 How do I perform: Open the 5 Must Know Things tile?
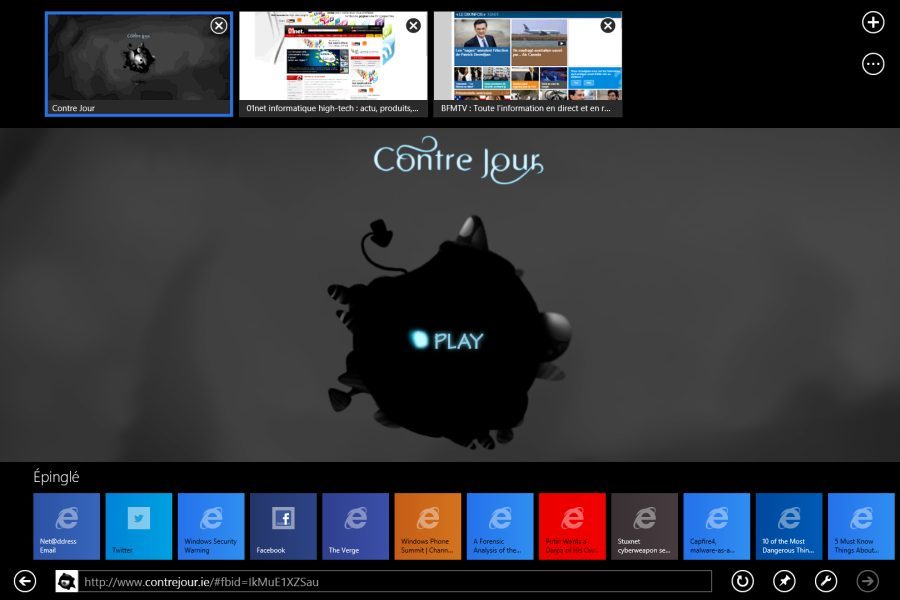862,526
